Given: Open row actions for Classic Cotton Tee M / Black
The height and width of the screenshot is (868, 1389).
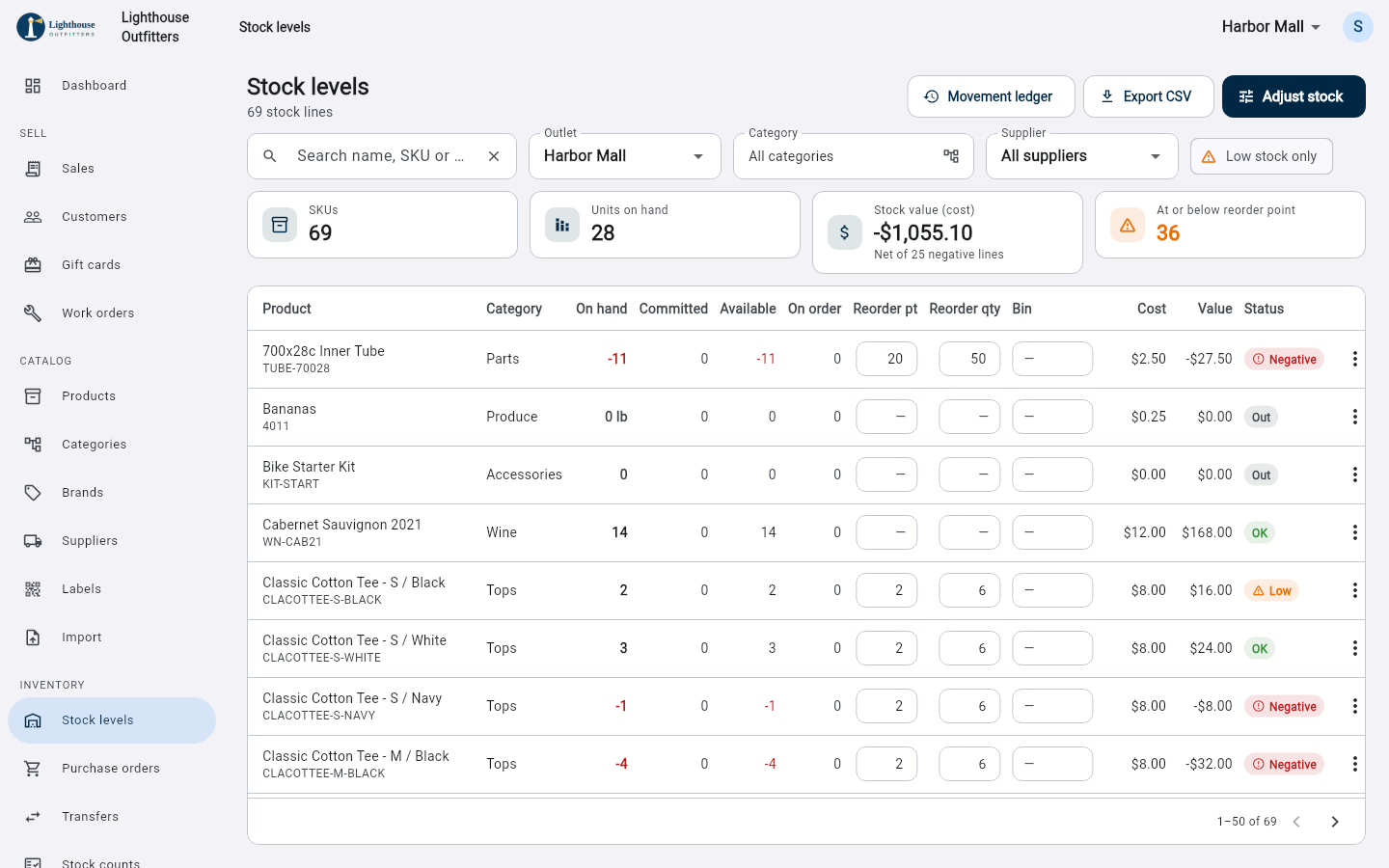Looking at the screenshot, I should [1355, 764].
